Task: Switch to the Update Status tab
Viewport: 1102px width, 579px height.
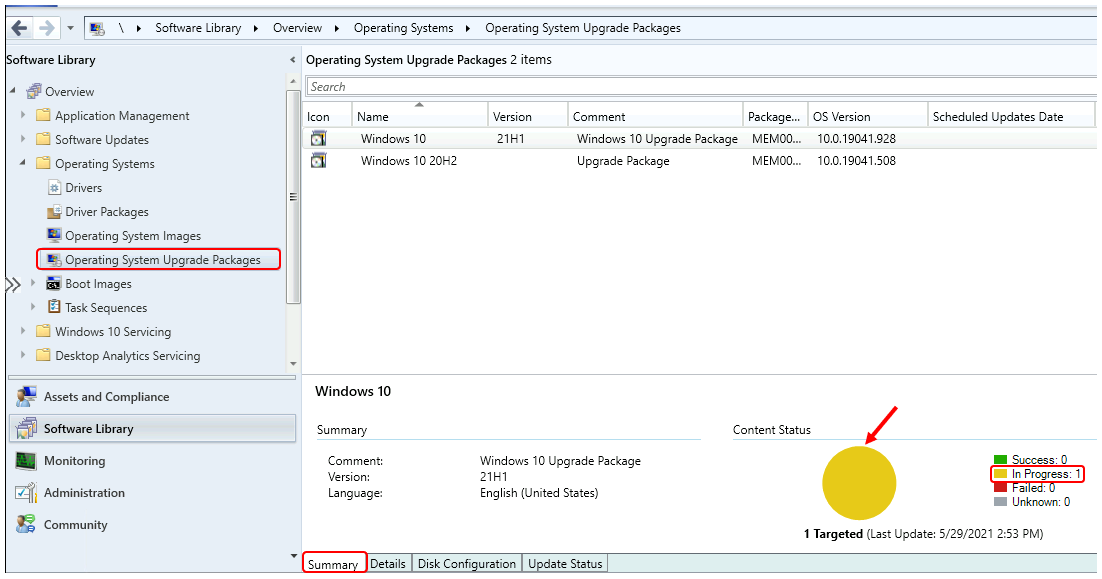Action: click(565, 564)
